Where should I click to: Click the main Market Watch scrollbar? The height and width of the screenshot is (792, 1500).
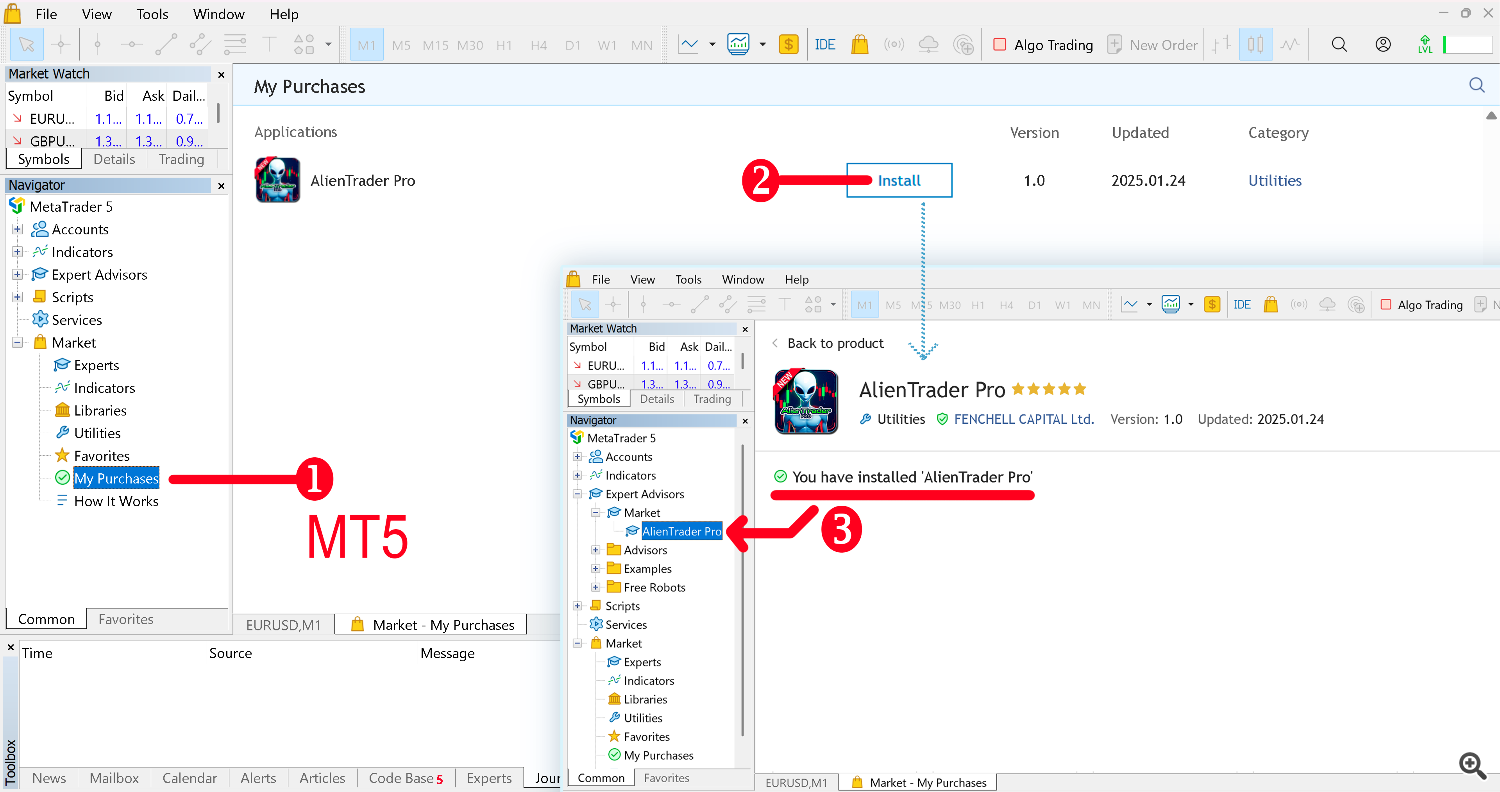tap(218, 112)
